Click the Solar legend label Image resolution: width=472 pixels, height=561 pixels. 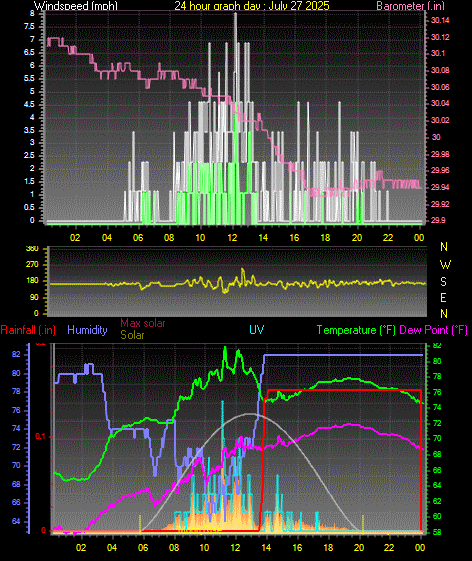pos(132,335)
